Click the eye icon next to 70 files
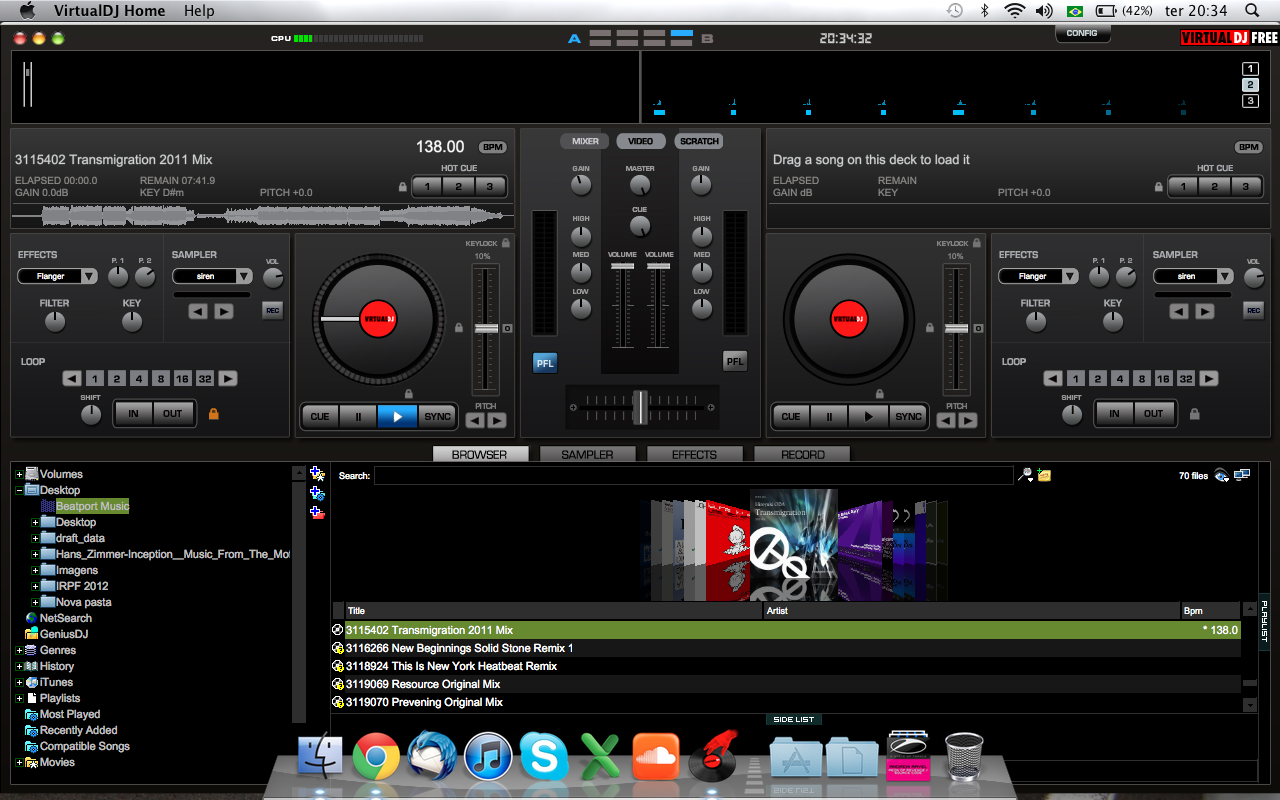This screenshot has height=800, width=1280. pos(1221,476)
